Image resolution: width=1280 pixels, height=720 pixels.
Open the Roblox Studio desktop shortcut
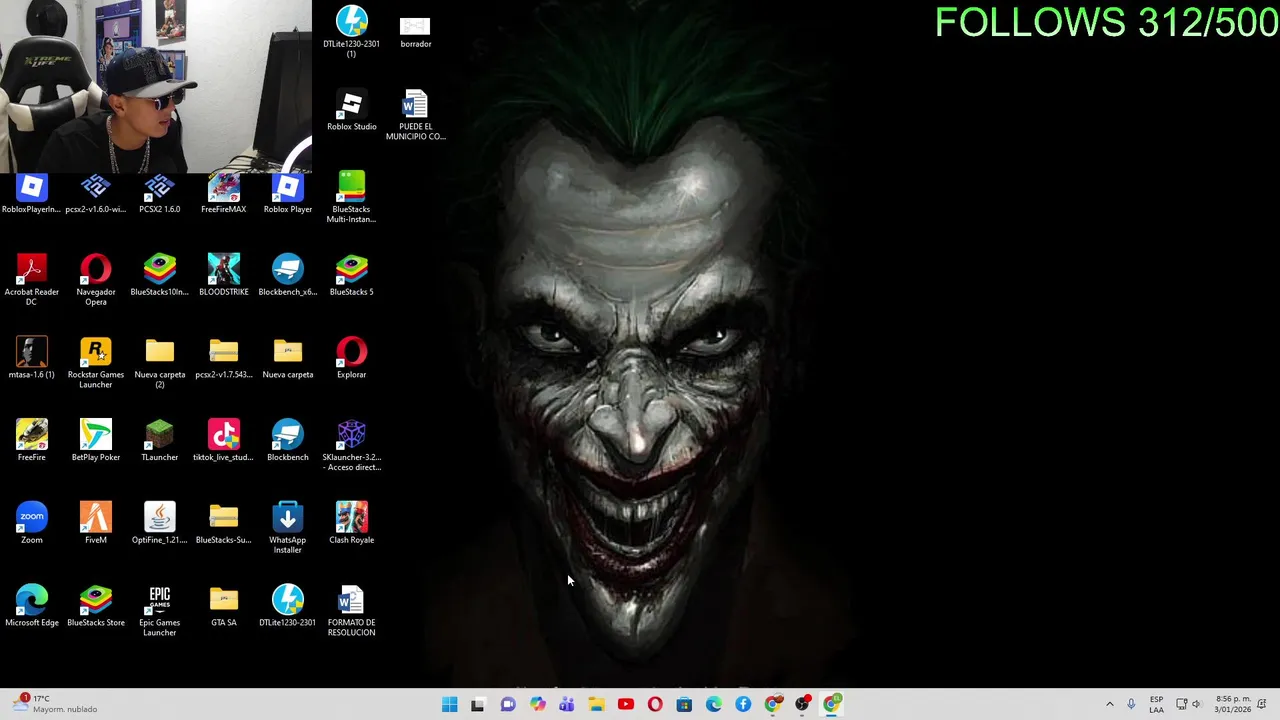(351, 111)
